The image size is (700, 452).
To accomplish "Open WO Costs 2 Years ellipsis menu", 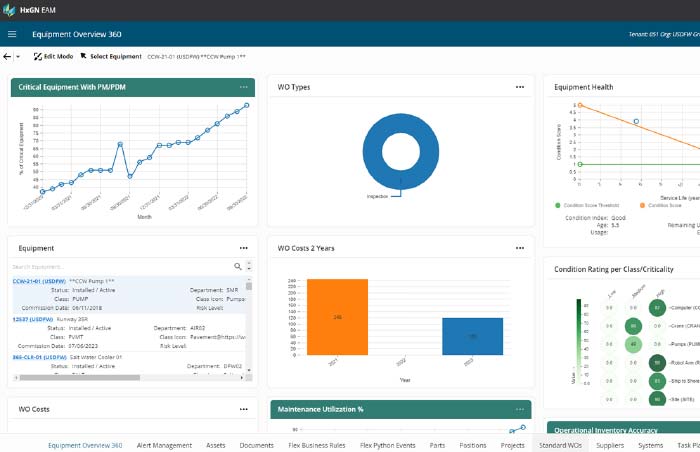I will coord(519,247).
